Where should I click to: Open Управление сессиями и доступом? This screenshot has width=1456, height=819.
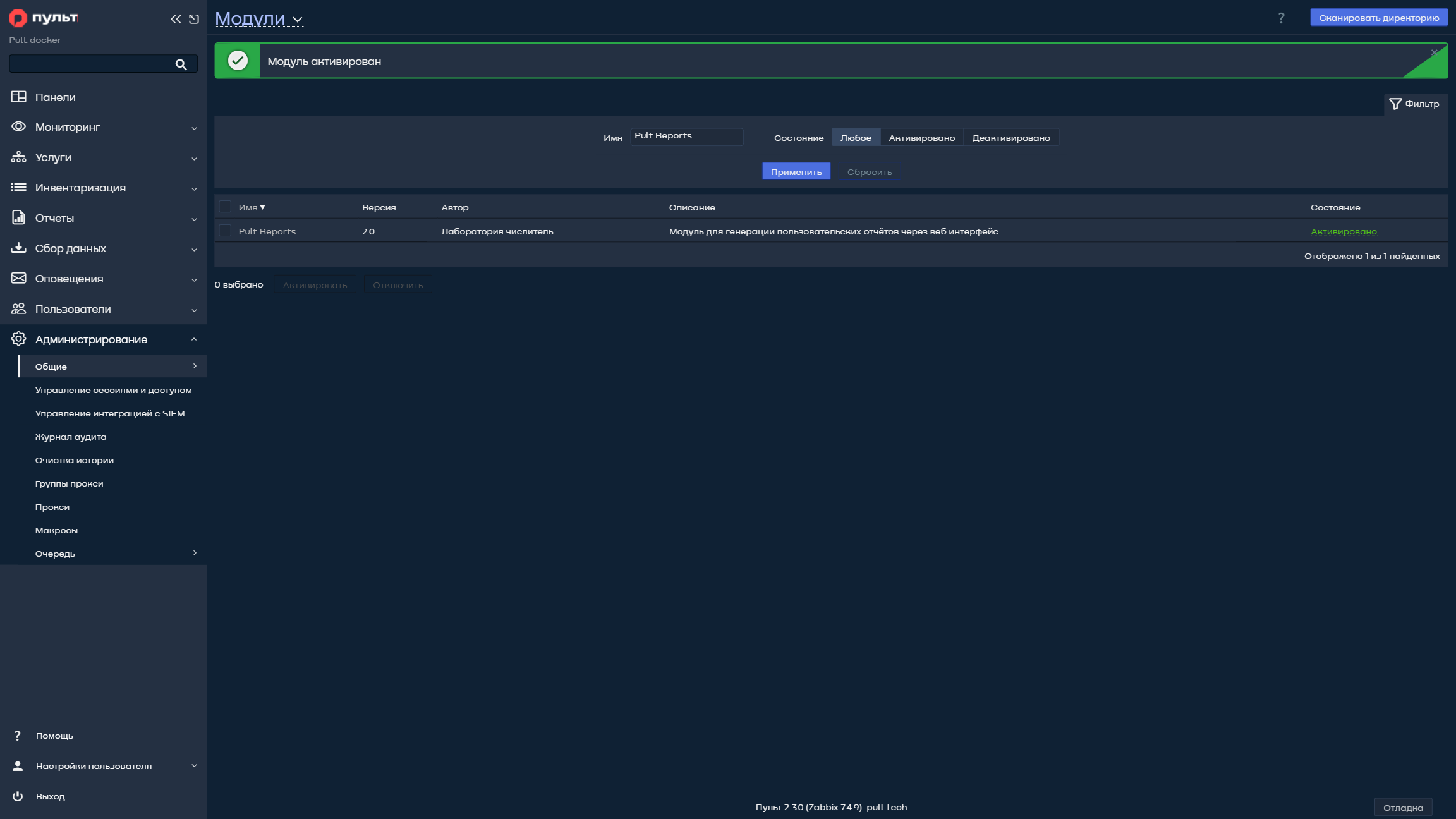114,390
